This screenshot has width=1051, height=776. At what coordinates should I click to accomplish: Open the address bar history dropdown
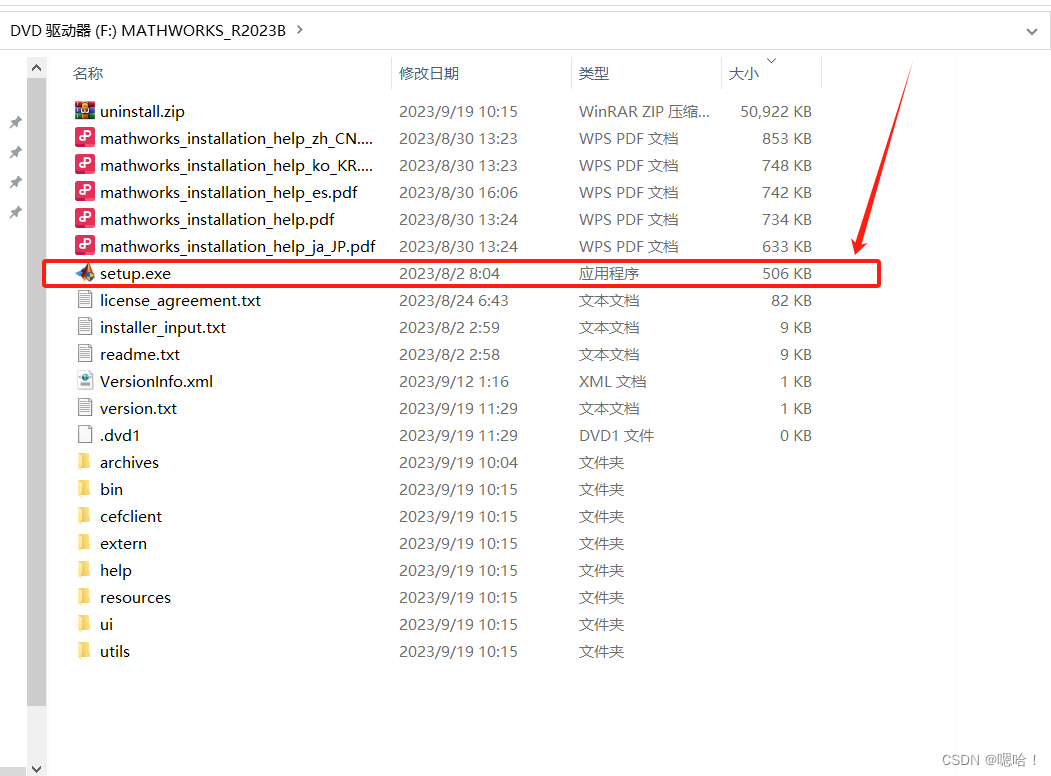tap(1032, 31)
